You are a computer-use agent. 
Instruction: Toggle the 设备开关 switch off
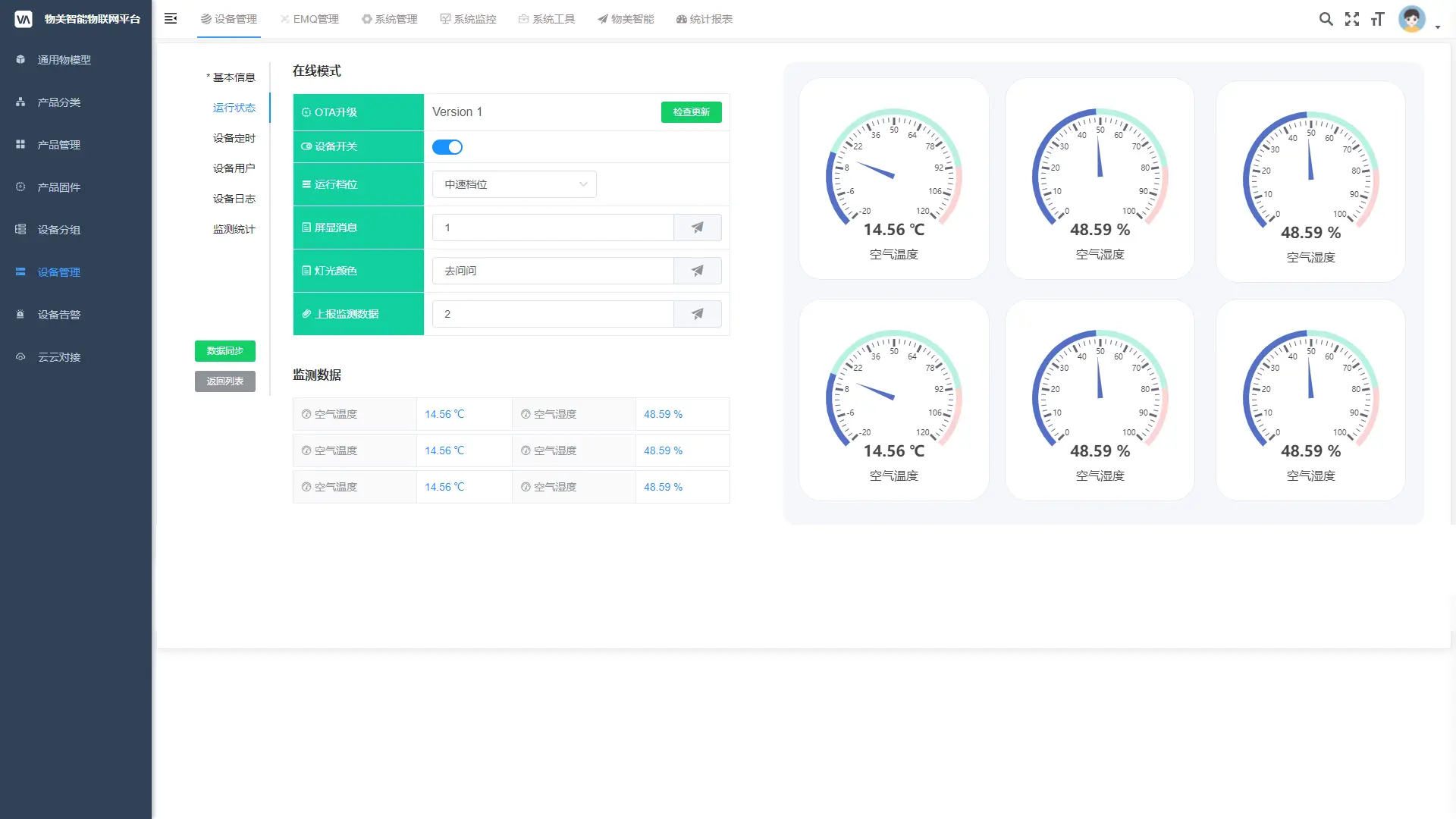(x=447, y=146)
